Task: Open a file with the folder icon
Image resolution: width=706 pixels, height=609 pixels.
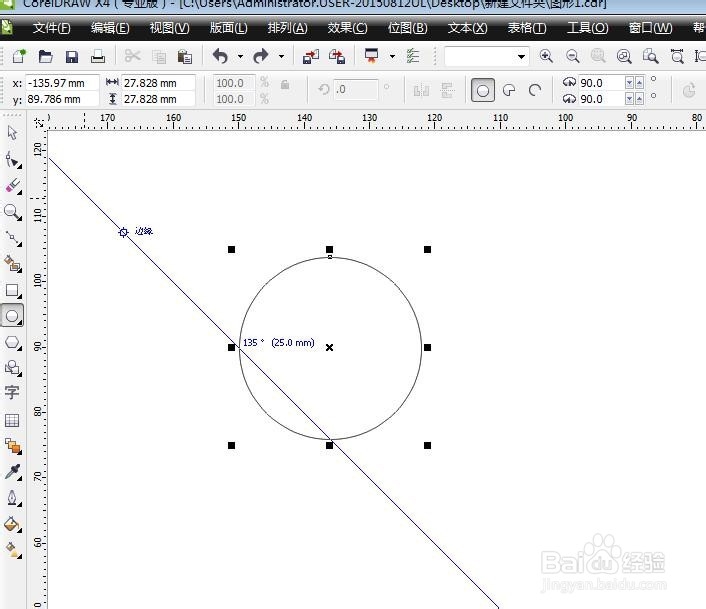Action: coord(45,56)
